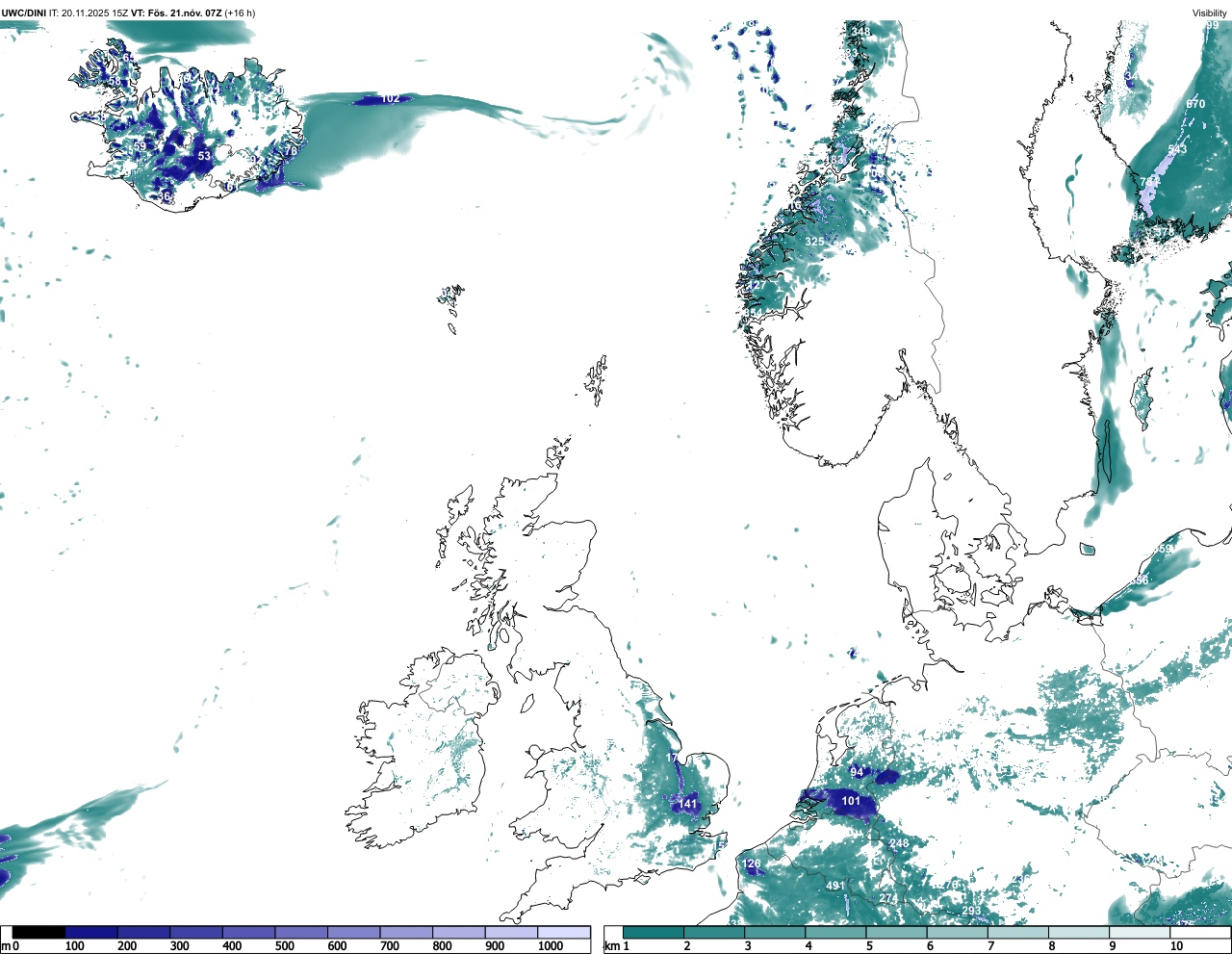
Task: Click the black 0–100 m legend swatch
Action: (x=39, y=932)
